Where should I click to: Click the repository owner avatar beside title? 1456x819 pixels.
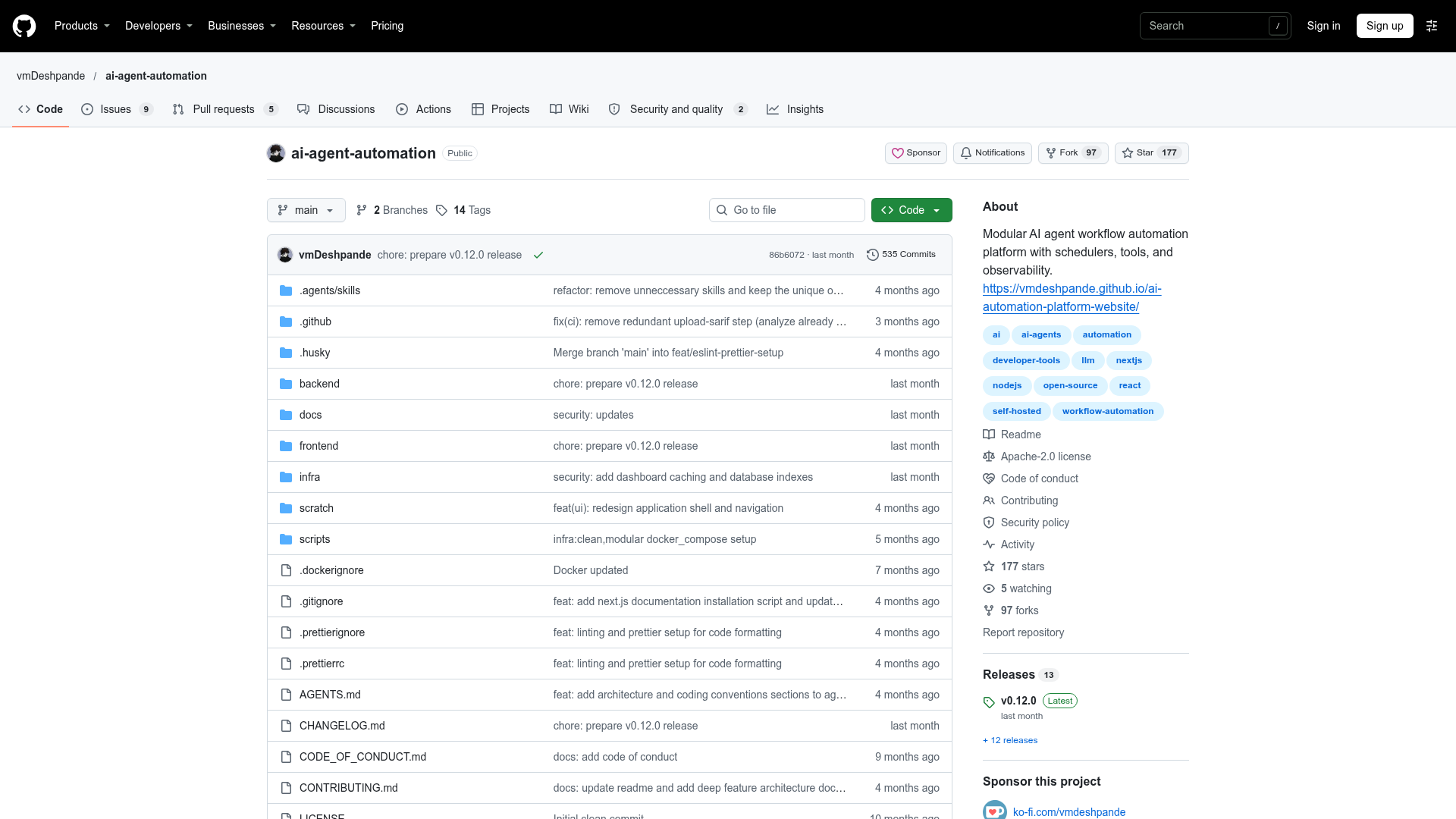(x=276, y=153)
